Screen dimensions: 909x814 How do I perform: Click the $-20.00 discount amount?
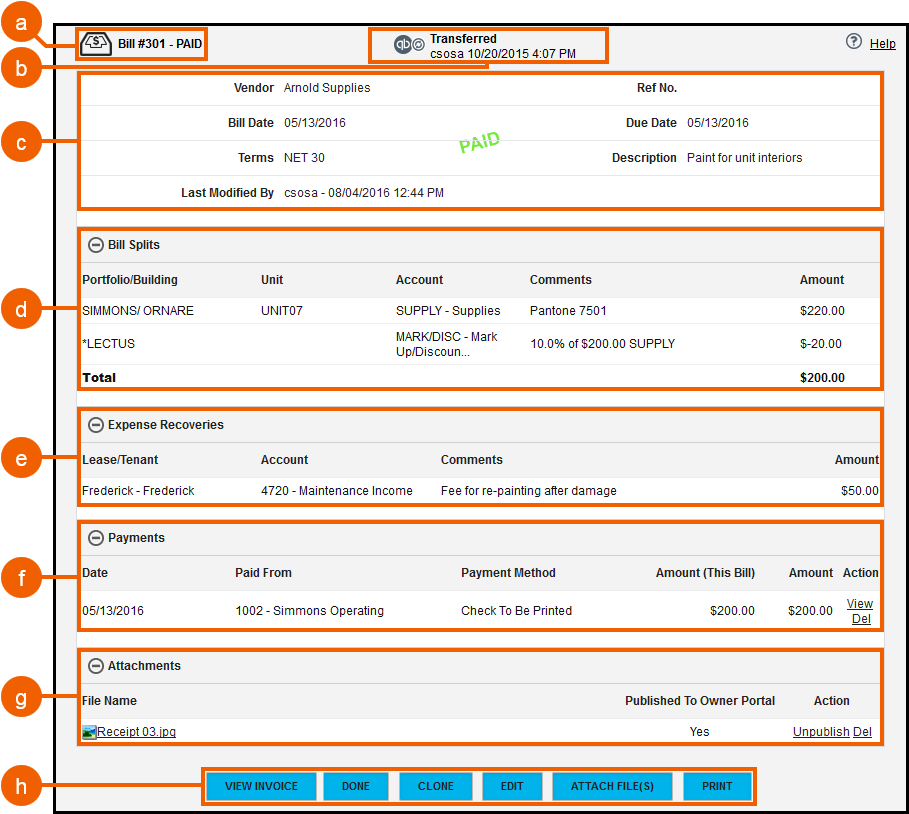(x=821, y=344)
